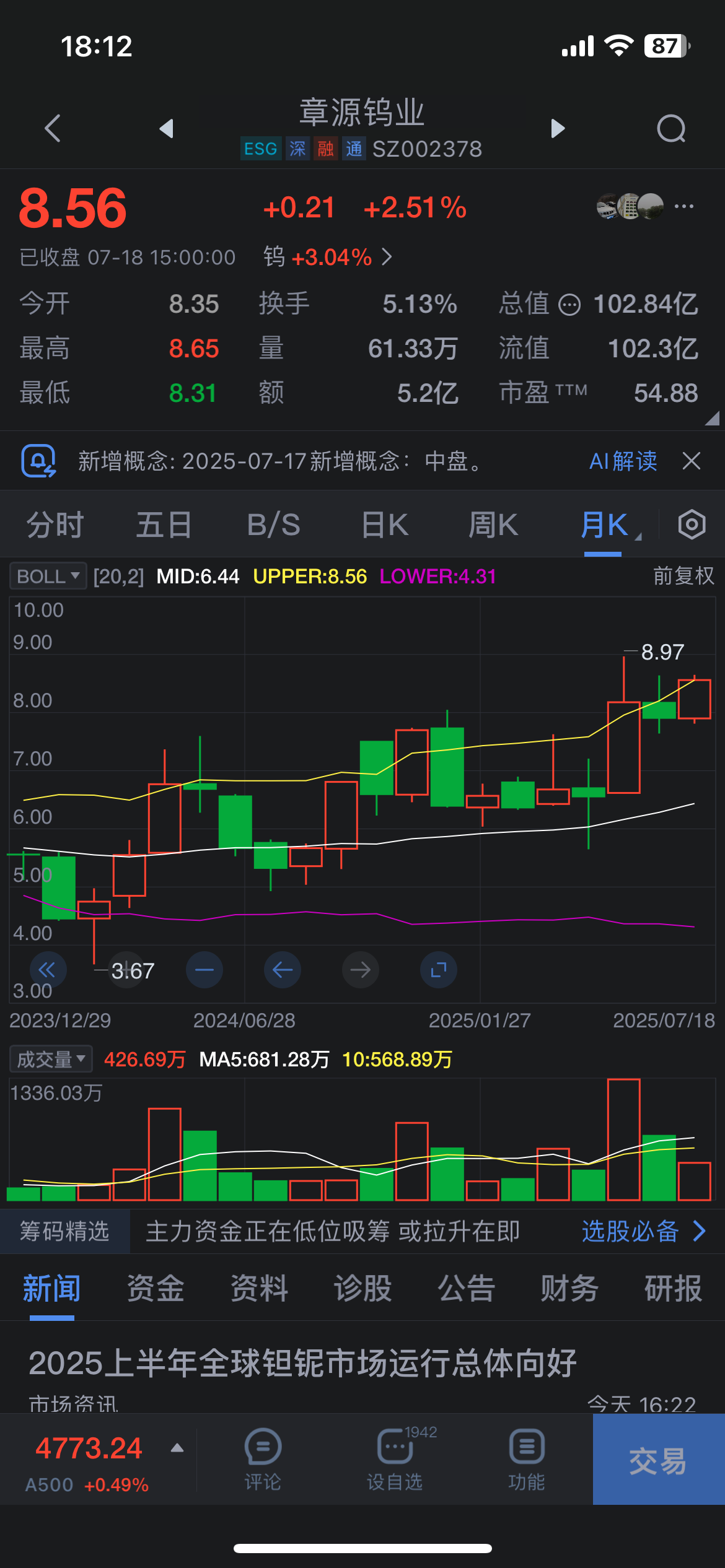Expand chart to fullscreen
Image resolution: width=725 pixels, height=1568 pixels.
tap(439, 970)
